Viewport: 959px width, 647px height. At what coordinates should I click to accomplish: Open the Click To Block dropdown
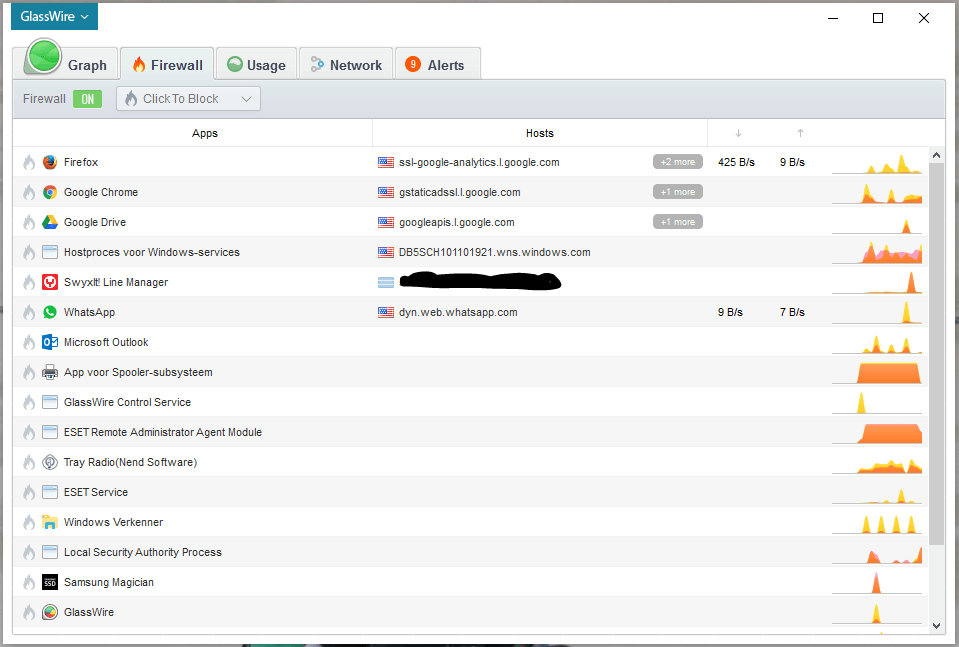click(x=188, y=98)
